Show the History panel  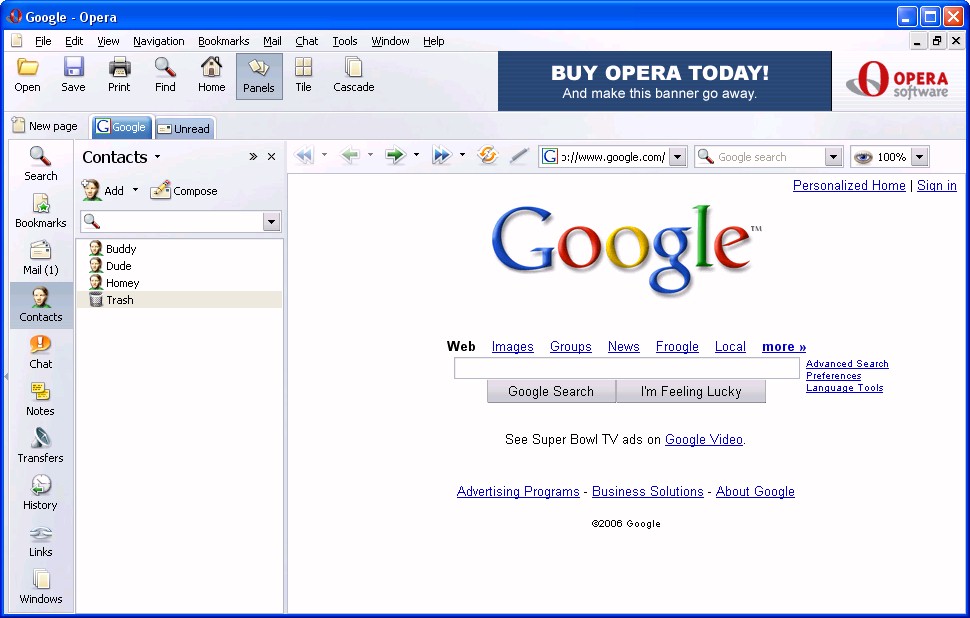tap(40, 493)
